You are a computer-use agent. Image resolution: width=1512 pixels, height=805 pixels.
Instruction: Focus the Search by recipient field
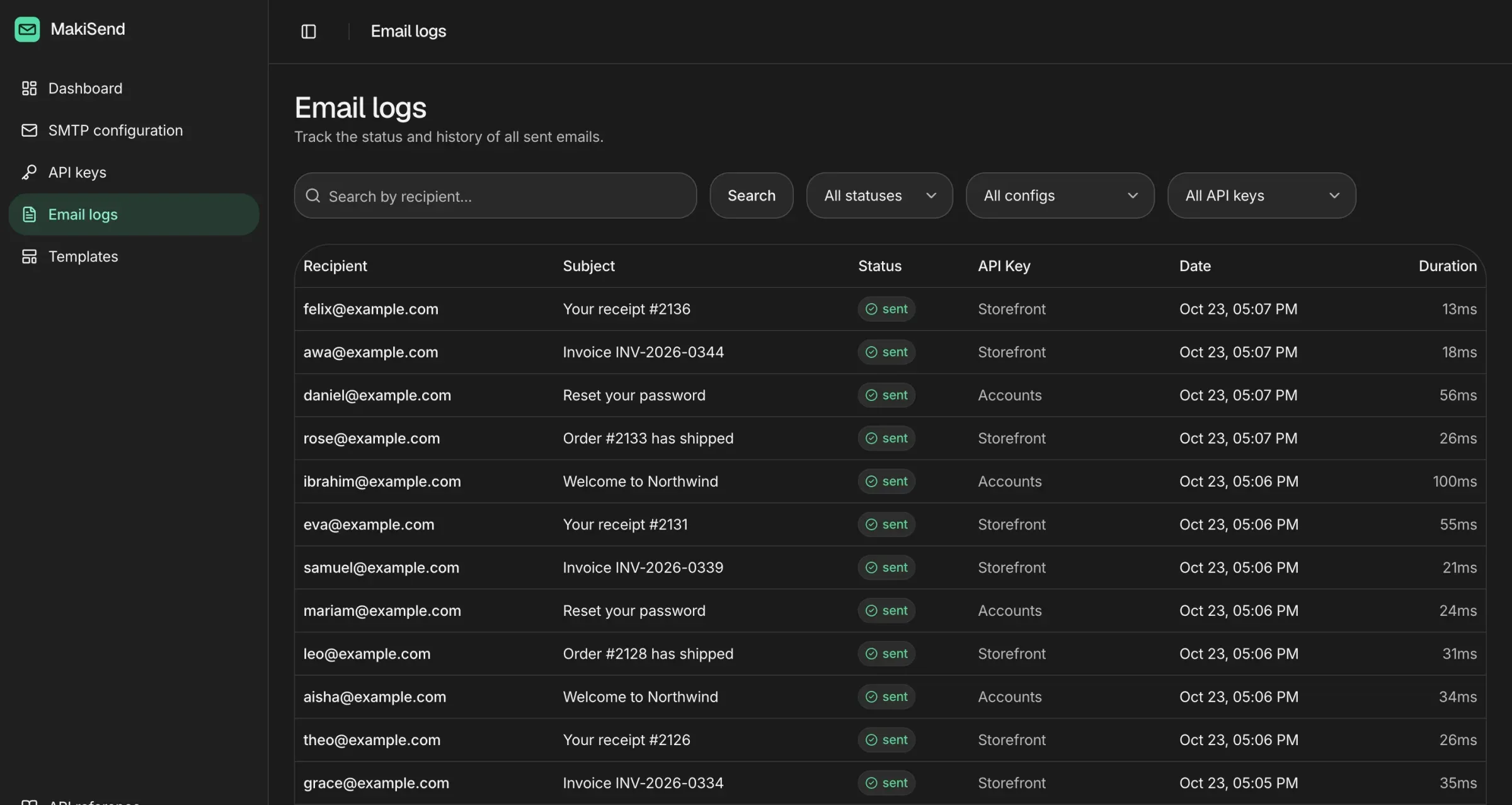coord(495,195)
